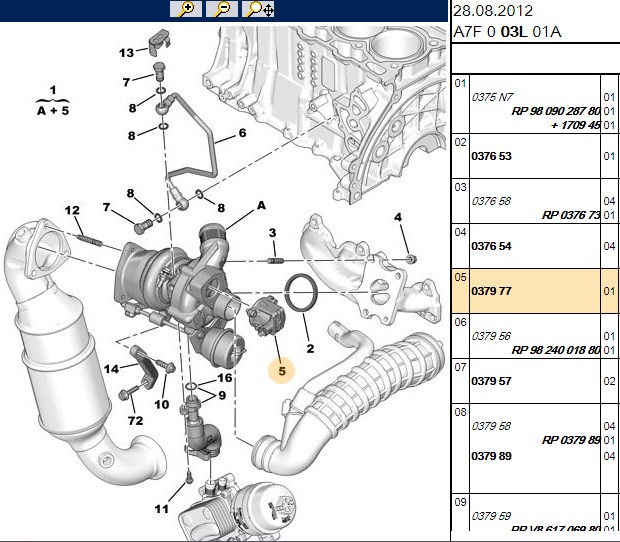The width and height of the screenshot is (620, 542).
Task: Click row index 08 in parts table
Action: 460,412
